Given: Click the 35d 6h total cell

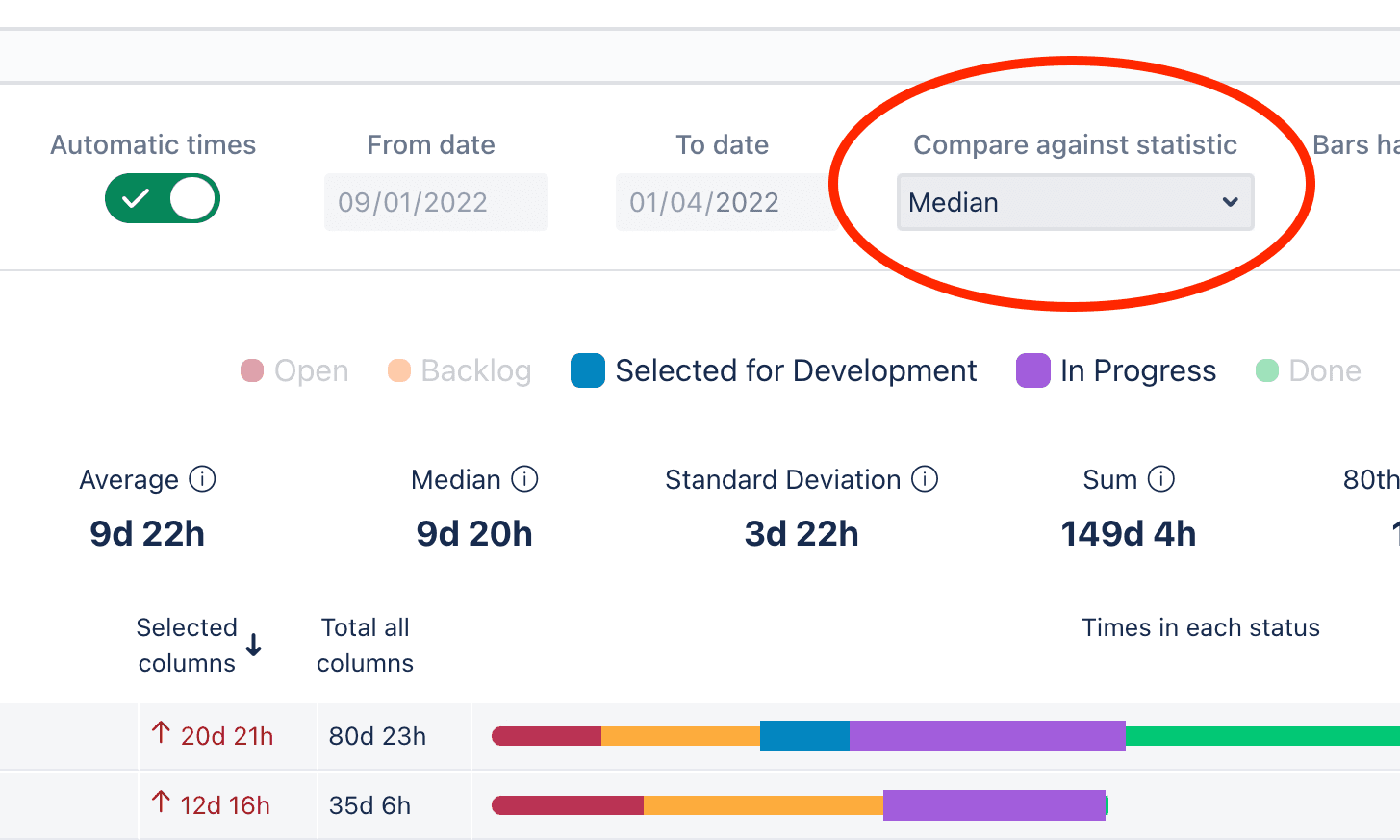Looking at the screenshot, I should tap(369, 805).
